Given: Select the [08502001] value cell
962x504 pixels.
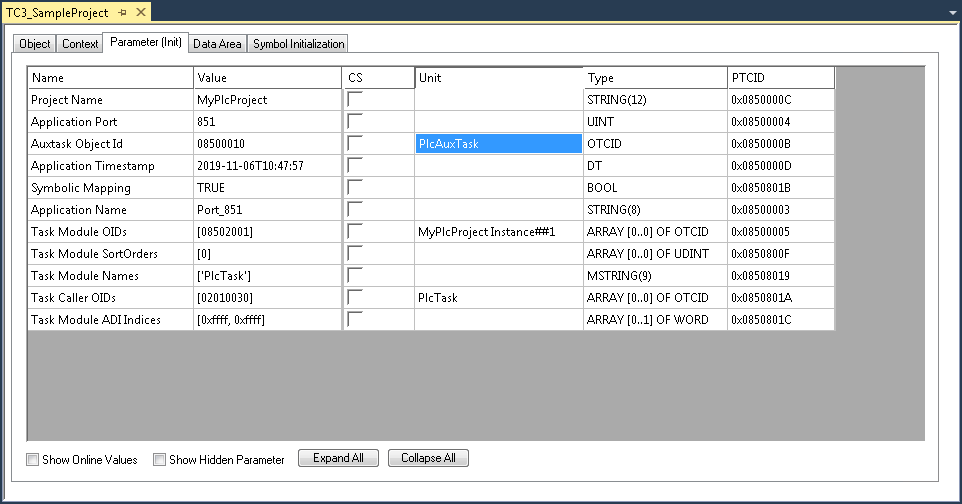Looking at the screenshot, I should coord(267,232).
